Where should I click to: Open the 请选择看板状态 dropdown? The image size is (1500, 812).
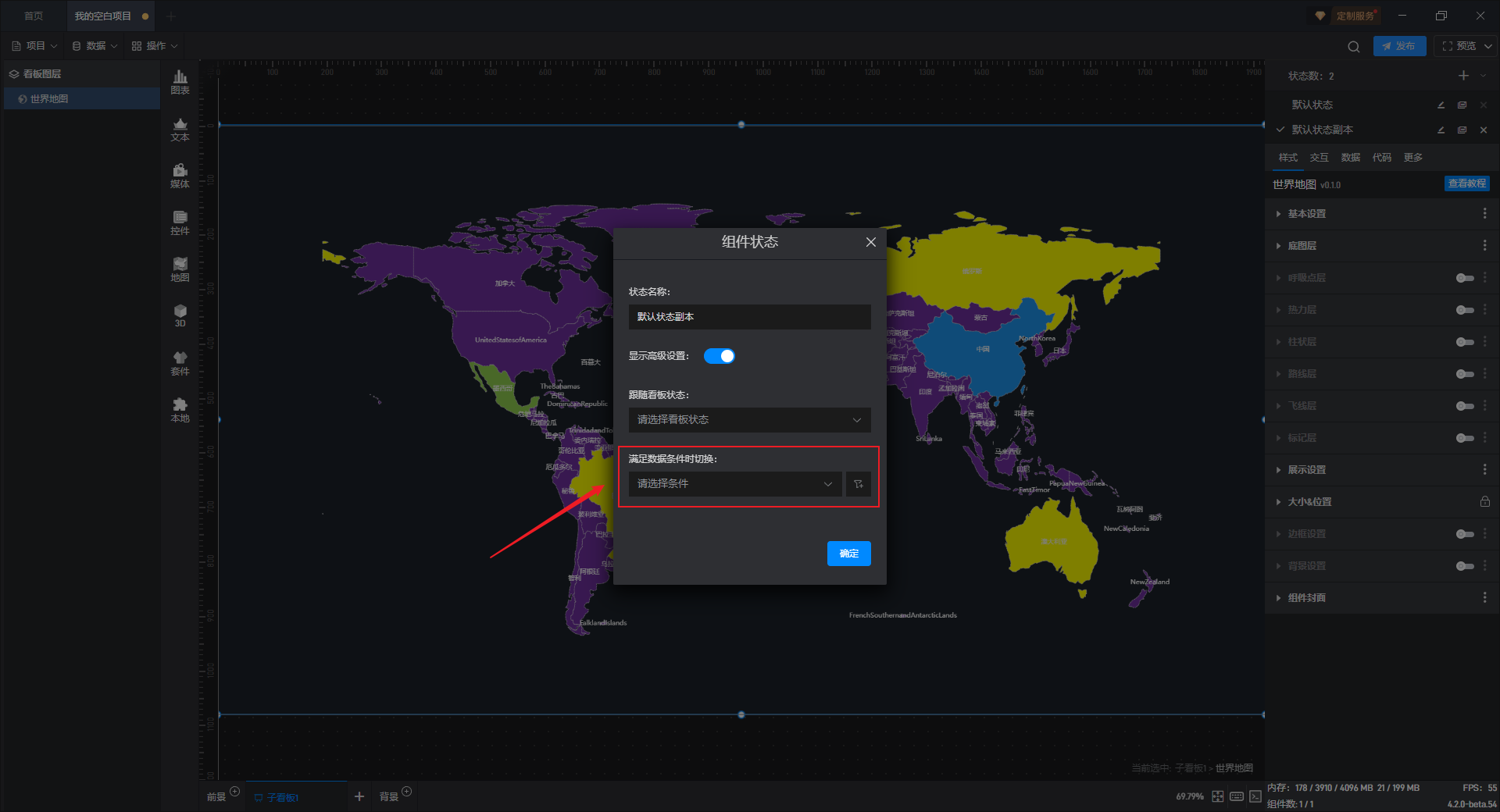tap(749, 420)
